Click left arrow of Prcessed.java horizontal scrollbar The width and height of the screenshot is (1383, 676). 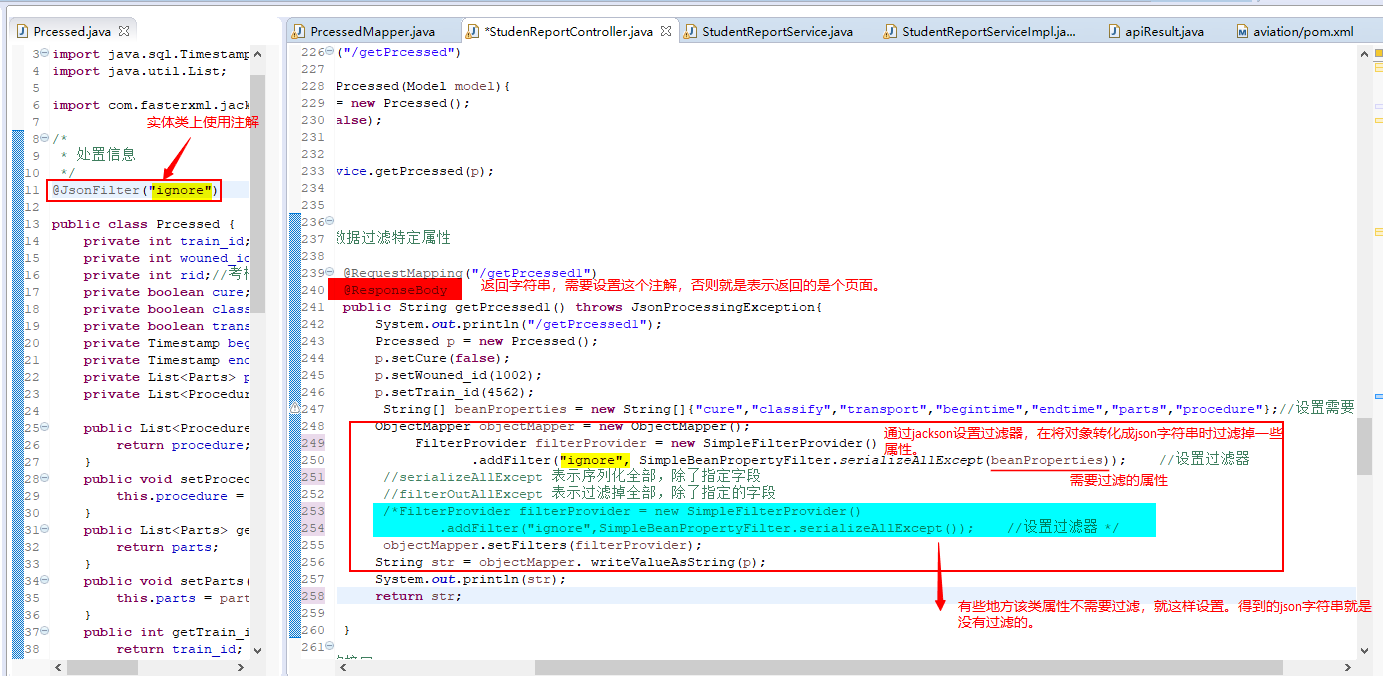click(x=58, y=667)
